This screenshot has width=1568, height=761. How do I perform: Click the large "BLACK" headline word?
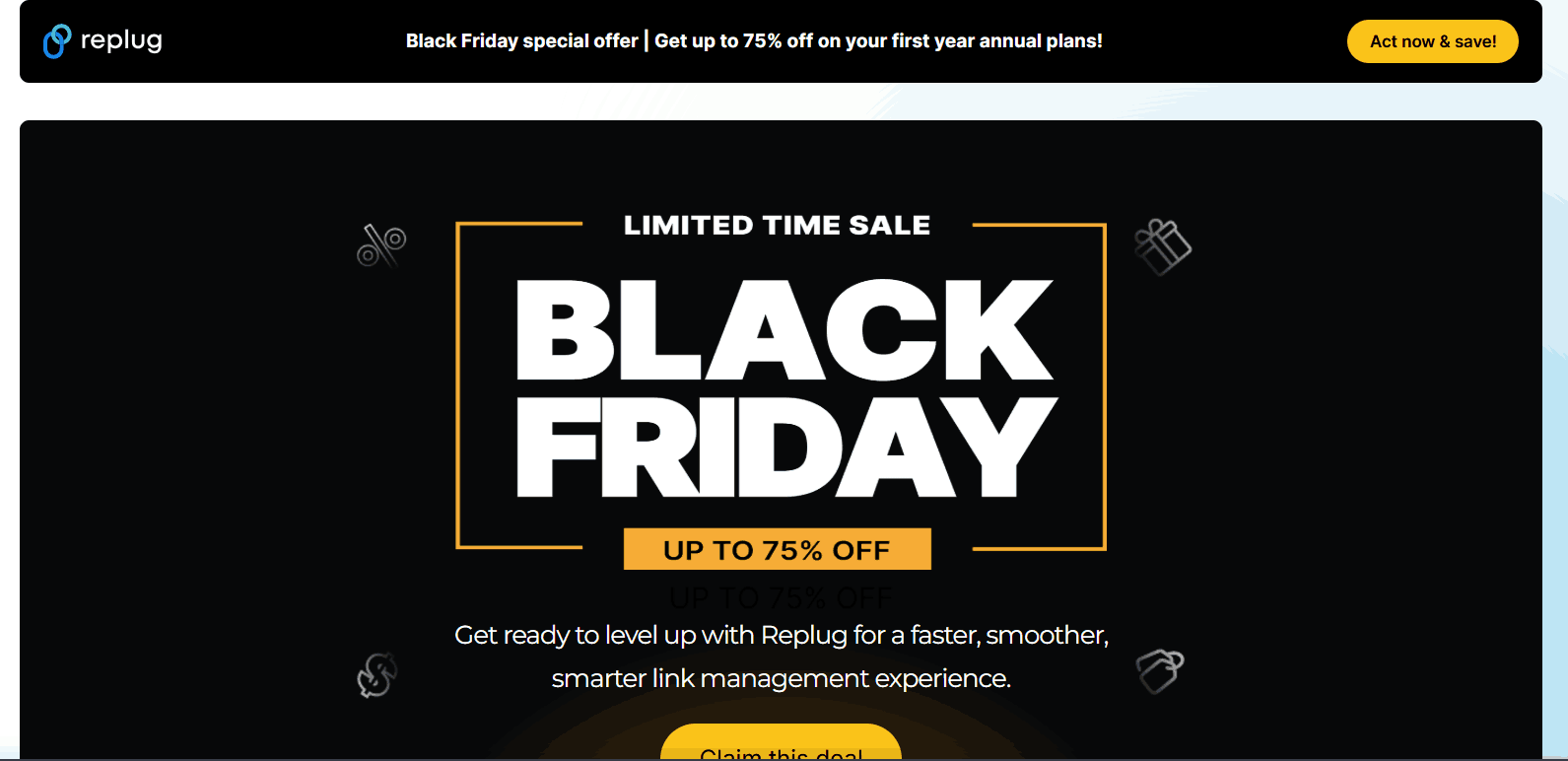click(x=784, y=330)
